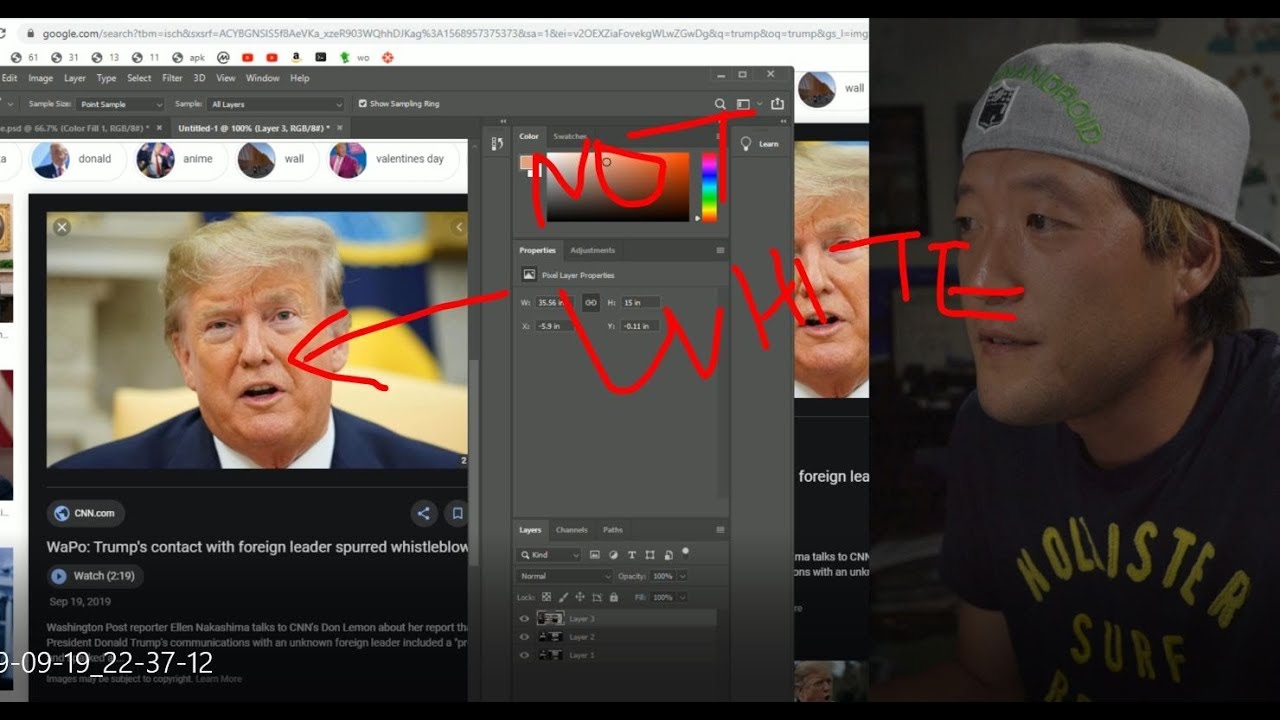Screen dimensions: 1280x720
Task: Filter layers by smart objects icon
Action: click(668, 555)
